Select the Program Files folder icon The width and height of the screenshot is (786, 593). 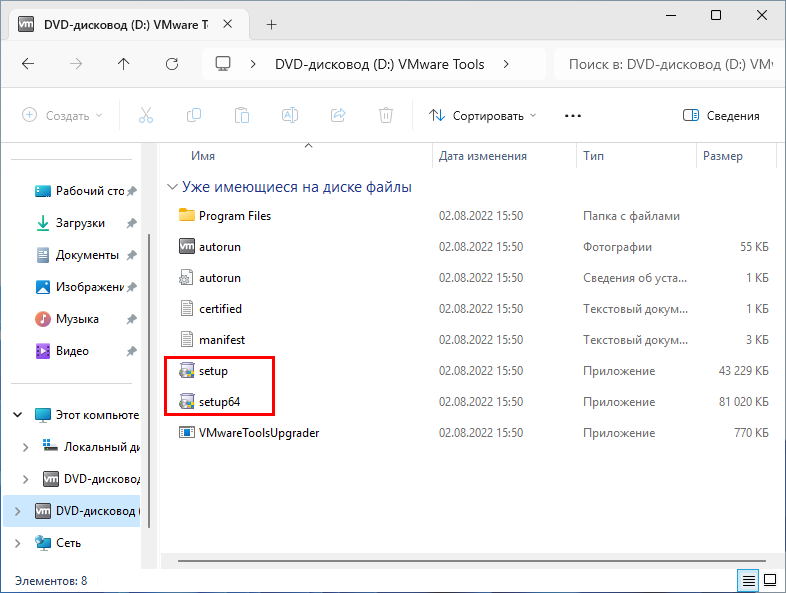186,216
